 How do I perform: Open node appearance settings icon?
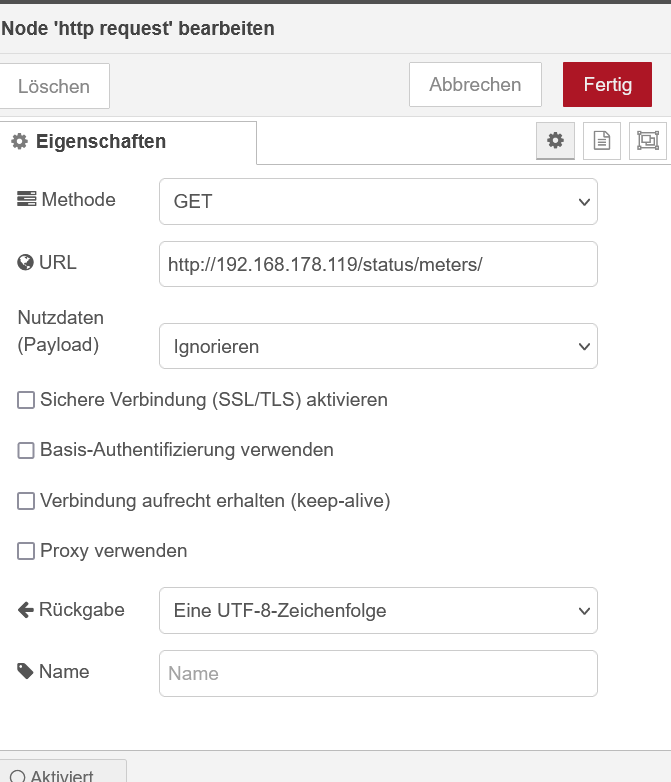(x=648, y=141)
